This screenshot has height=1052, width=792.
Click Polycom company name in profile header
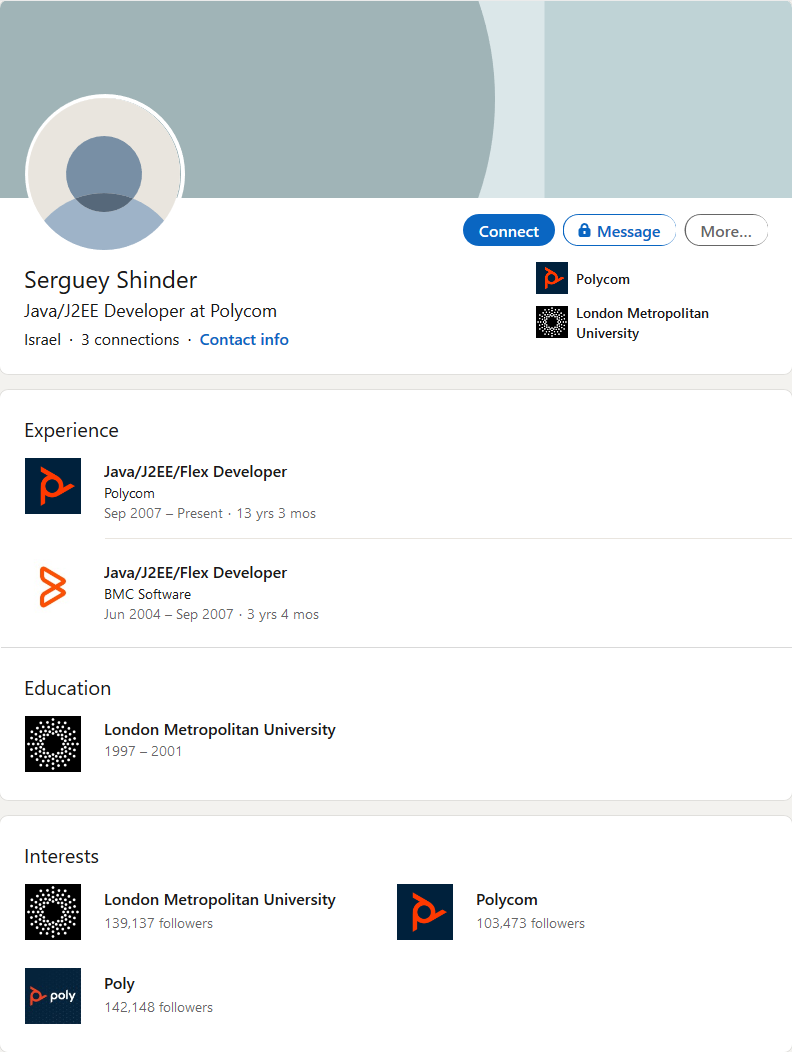(x=603, y=280)
